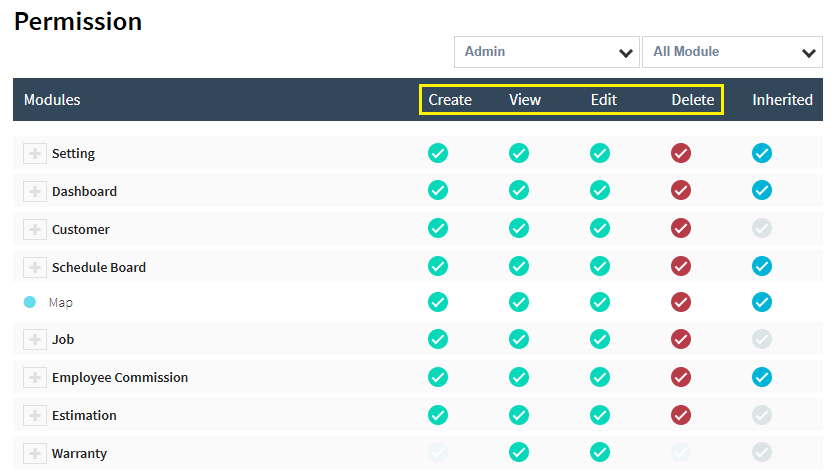Open the All Module filter dropdown
This screenshot has height=474, width=834.
pyautogui.click(x=732, y=52)
